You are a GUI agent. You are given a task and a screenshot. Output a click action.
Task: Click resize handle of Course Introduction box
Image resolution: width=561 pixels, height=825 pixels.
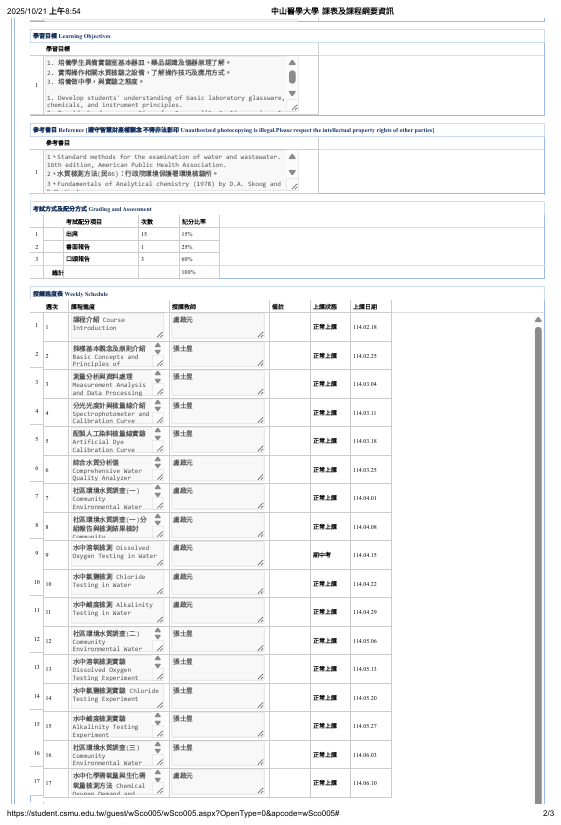pyautogui.click(x=160, y=335)
